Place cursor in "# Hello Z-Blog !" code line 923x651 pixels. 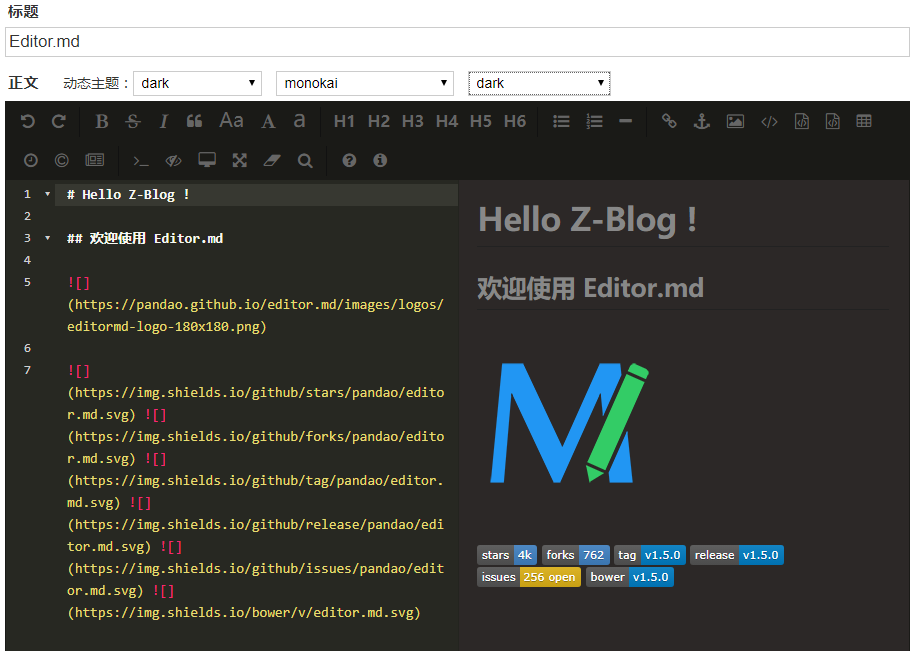pyautogui.click(x=128, y=195)
